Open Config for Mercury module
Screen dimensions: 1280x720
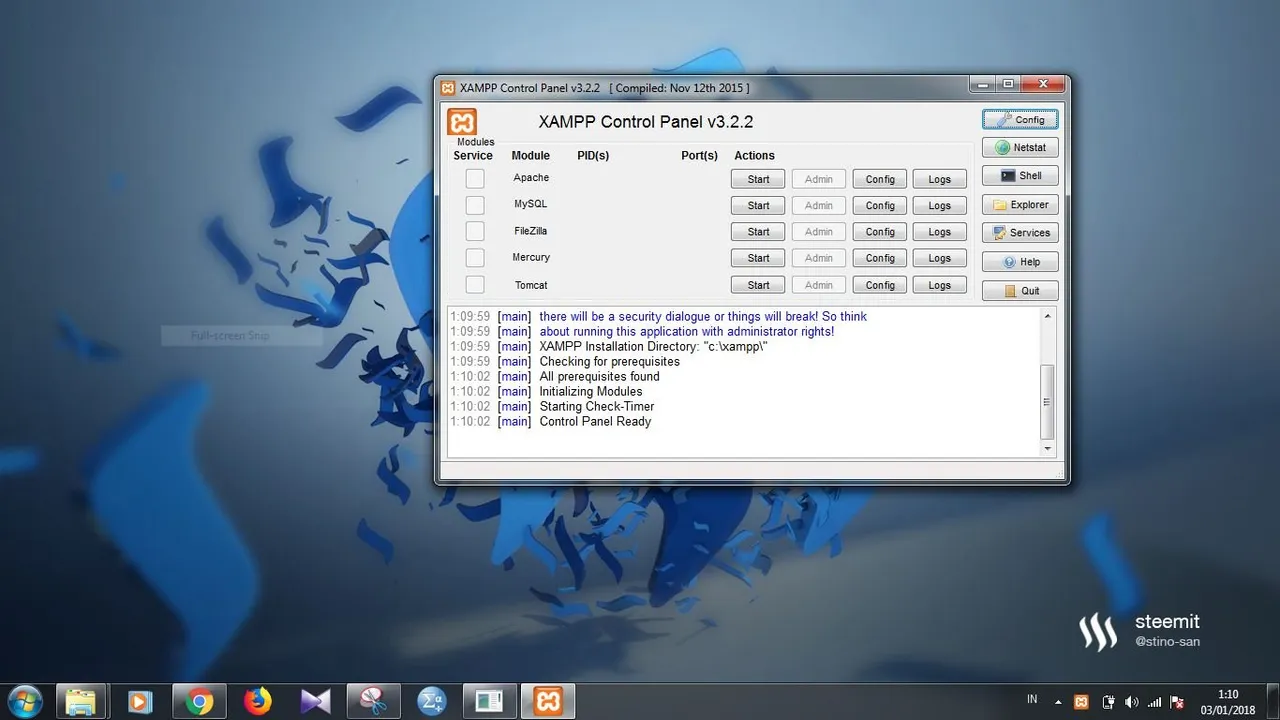pos(880,258)
